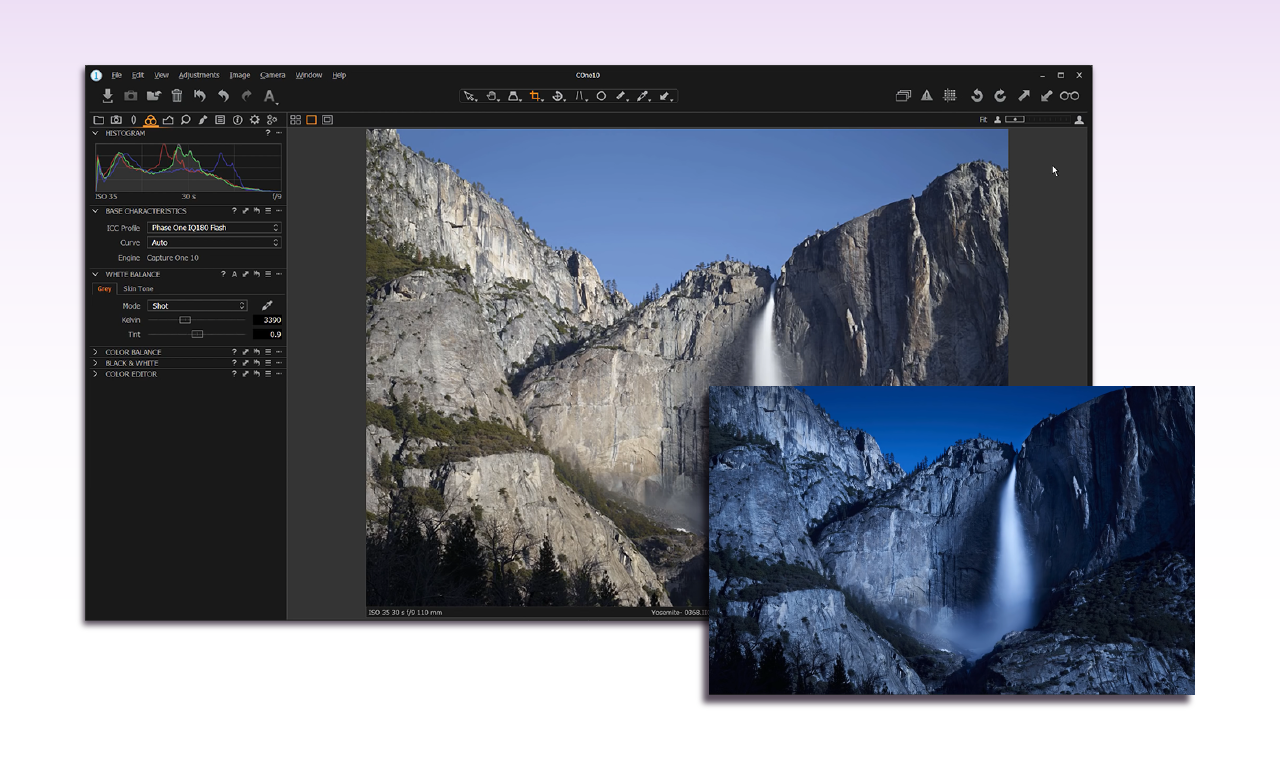
Task: Open the Output gear tool tab
Action: click(x=254, y=120)
